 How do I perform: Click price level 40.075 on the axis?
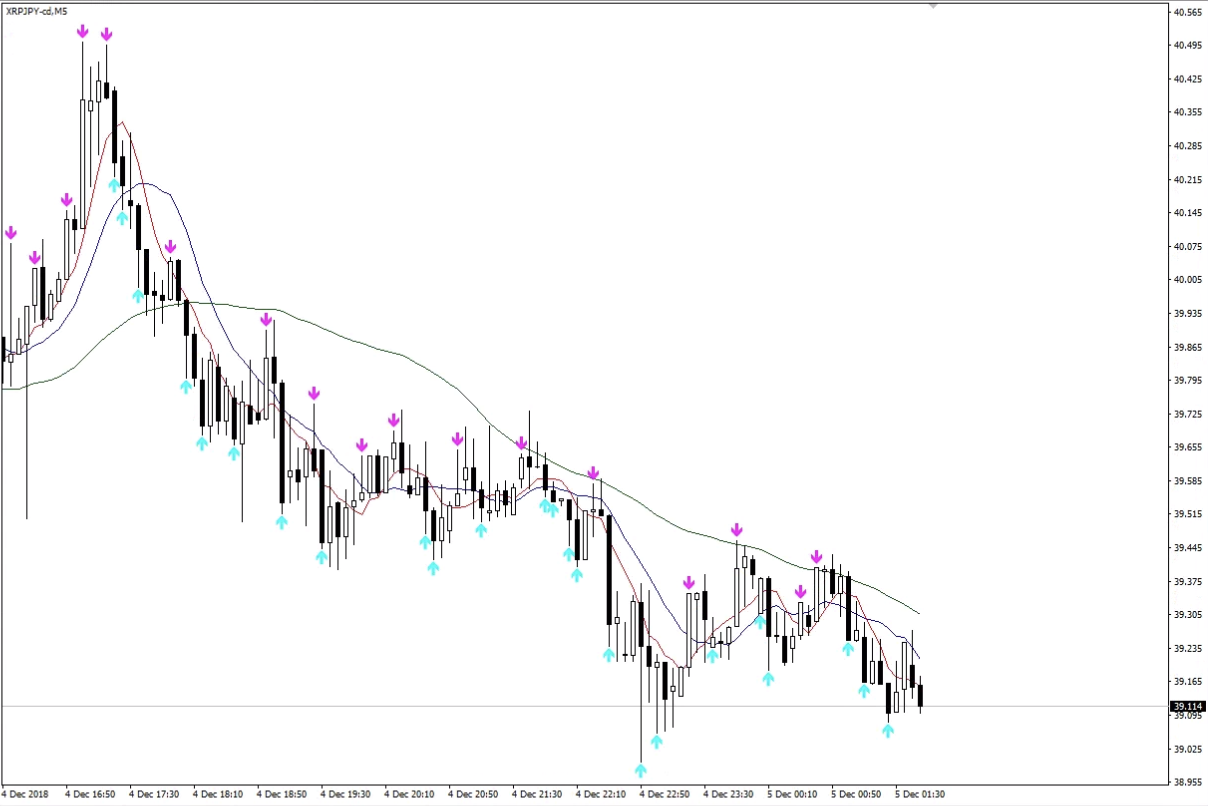[x=1187, y=246]
